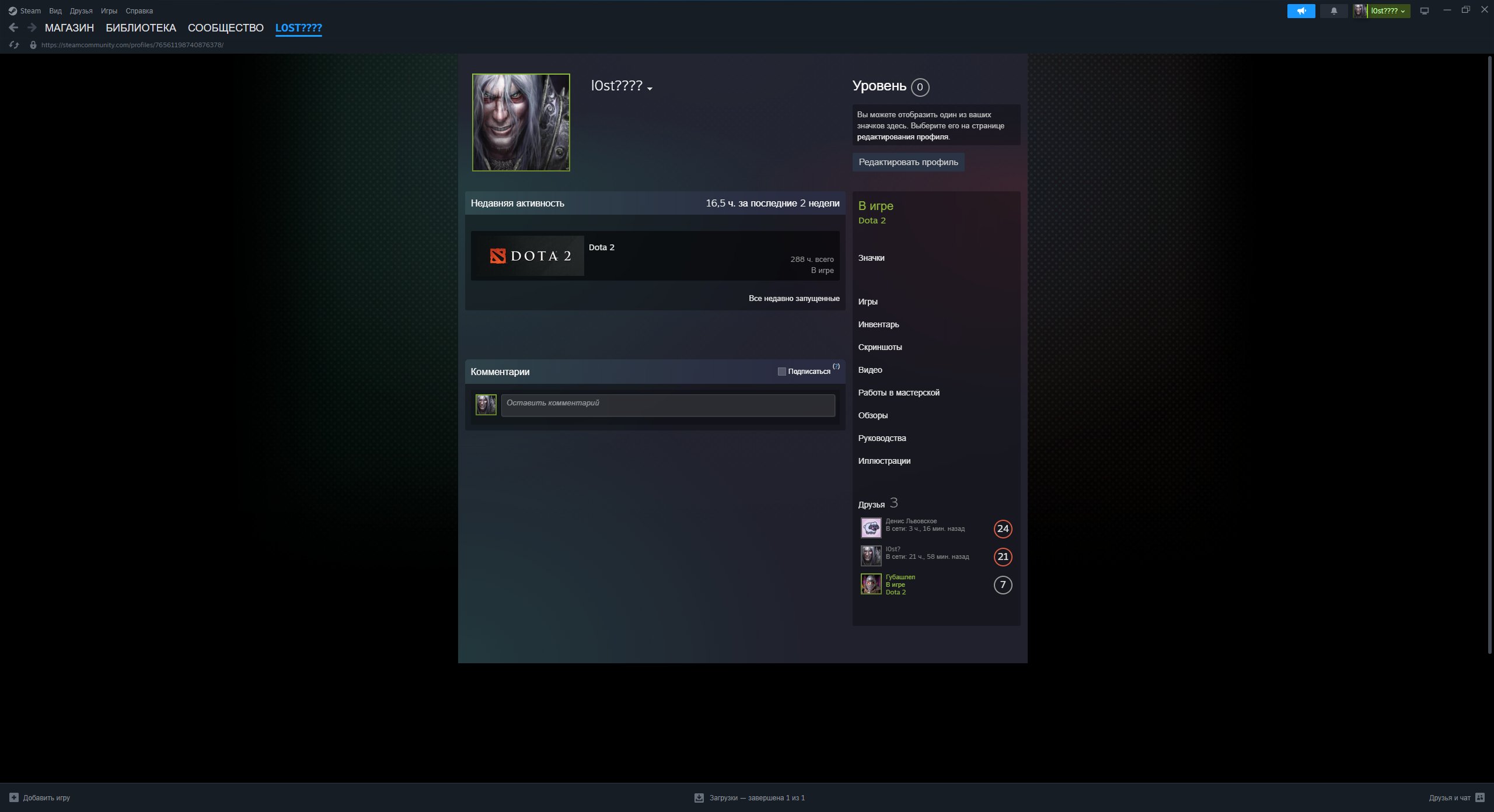Open the Скриншоты link
The width and height of the screenshot is (1494, 812).
tap(880, 347)
